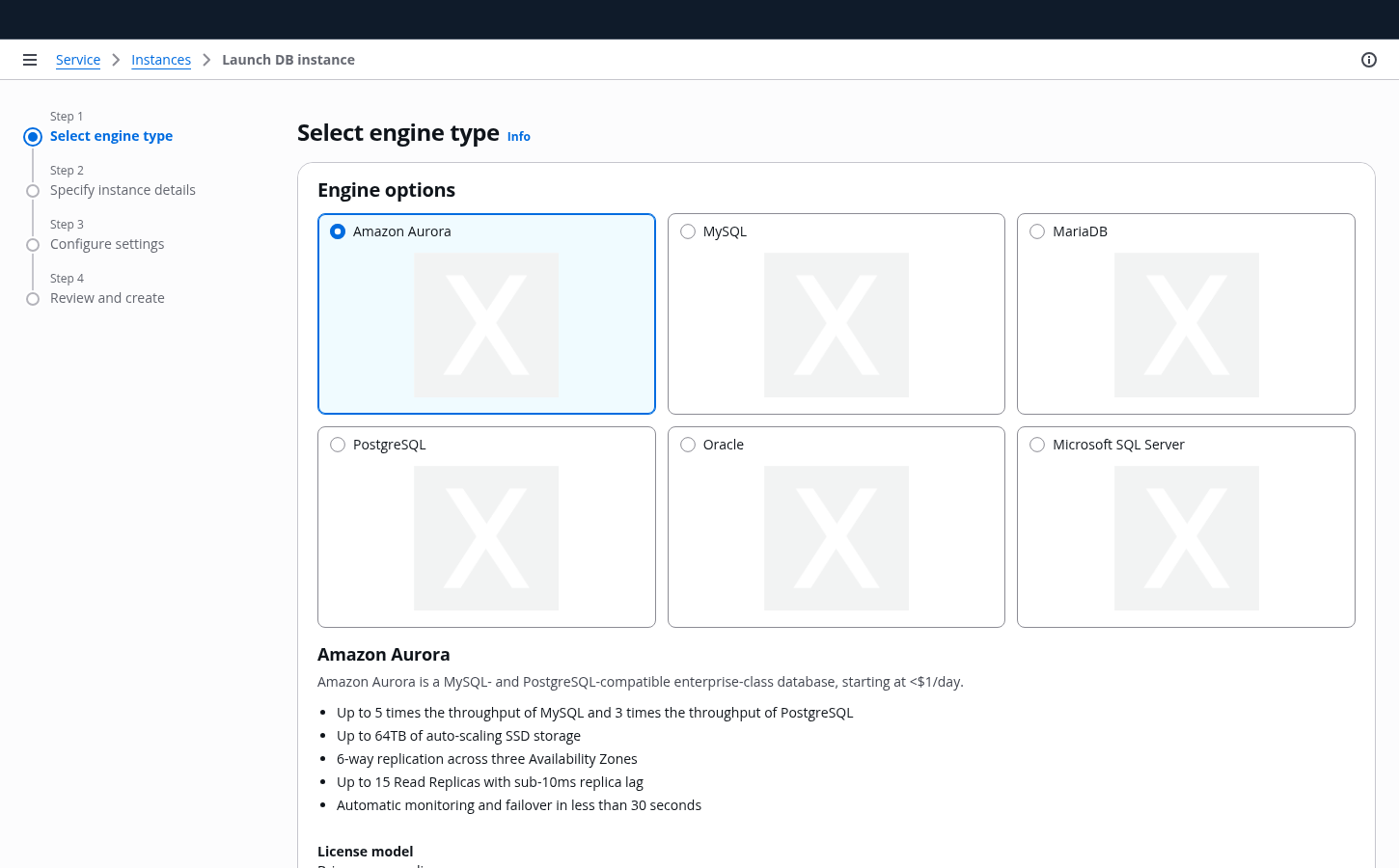Click the 5 times the throughput bullet

click(x=595, y=713)
